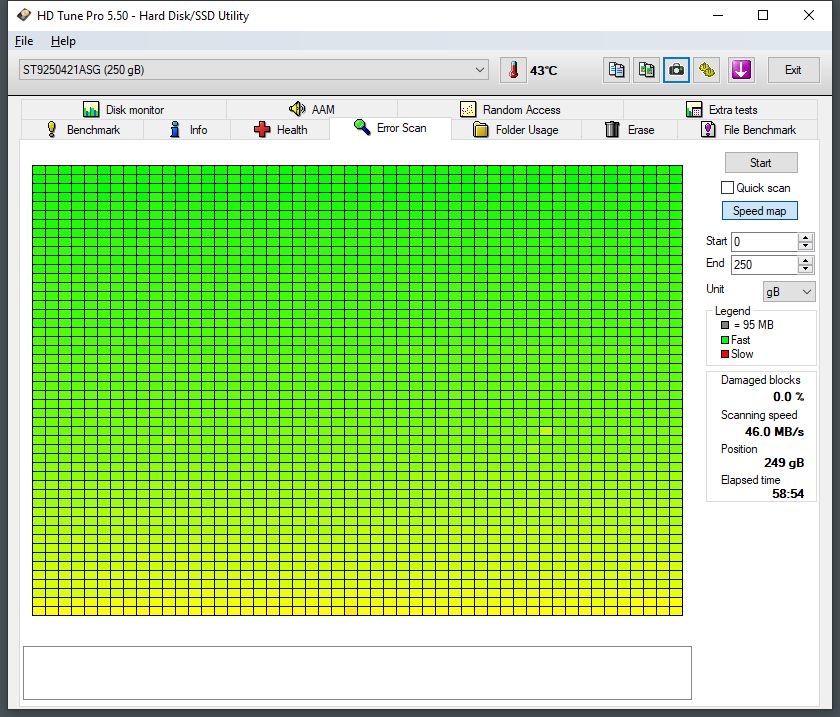Click the 58:54 elapsed time value

788,494
